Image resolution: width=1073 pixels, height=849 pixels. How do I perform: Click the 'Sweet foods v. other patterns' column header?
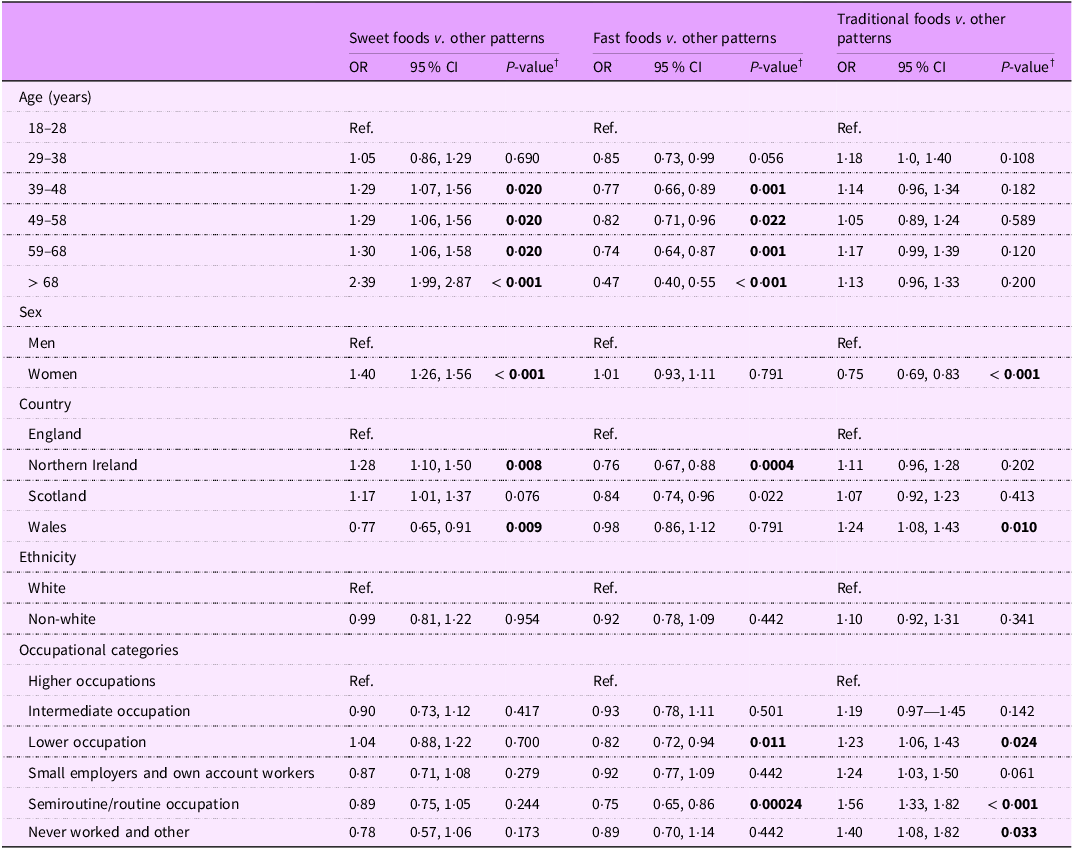(x=446, y=39)
